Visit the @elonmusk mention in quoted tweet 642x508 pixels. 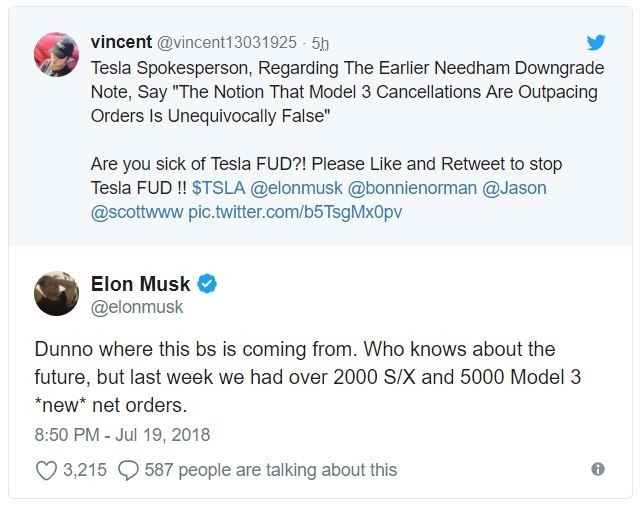296,188
